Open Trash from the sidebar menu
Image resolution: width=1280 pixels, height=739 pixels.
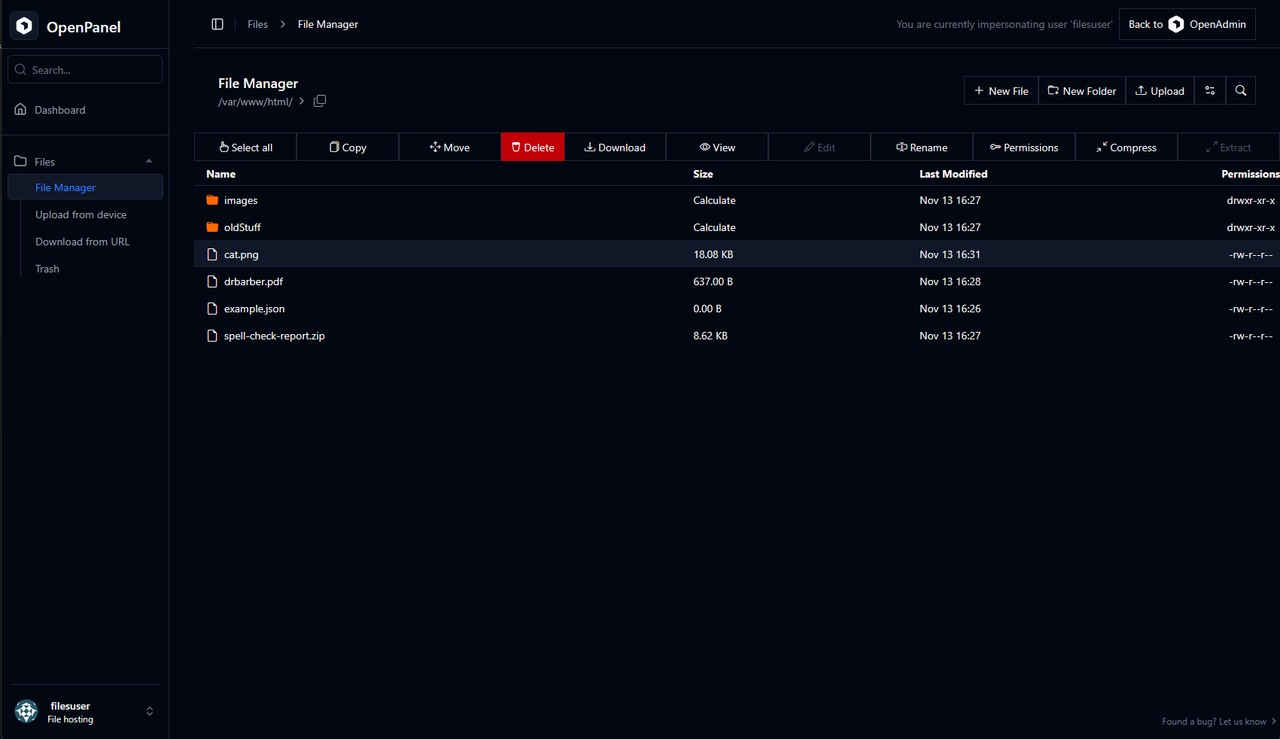coord(47,268)
